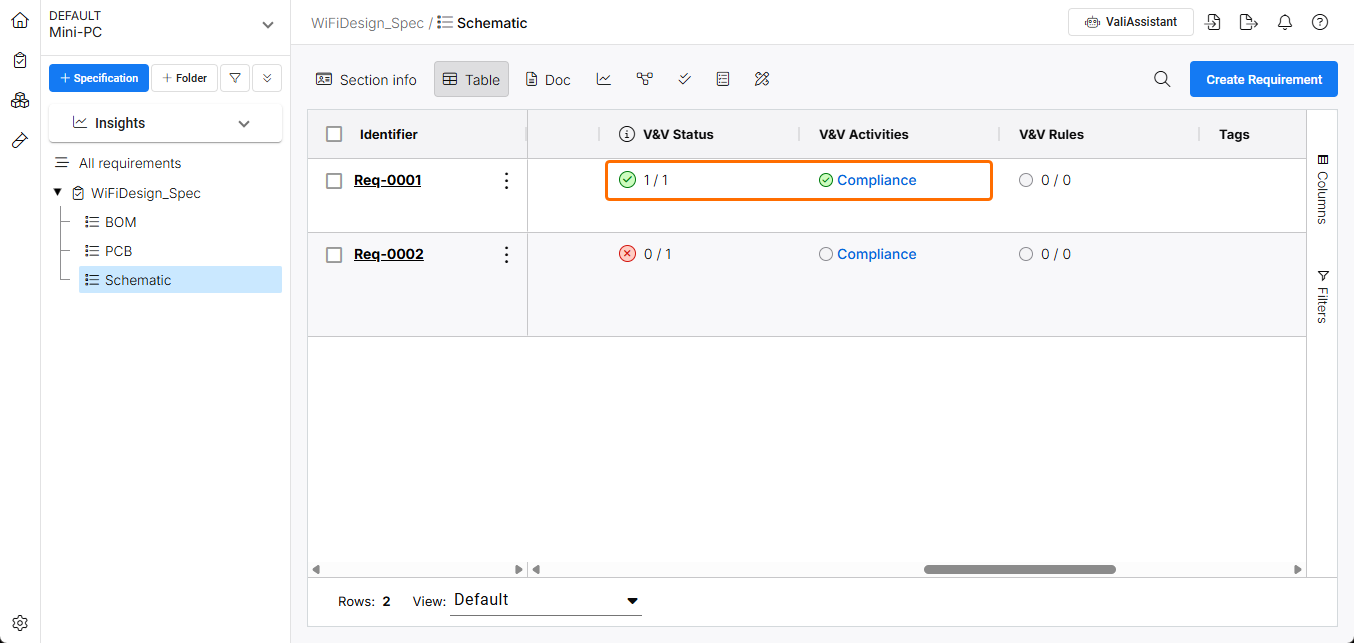The image size is (1354, 643).
Task: Toggle the select-all checkbox in Identifier header
Action: click(x=335, y=134)
